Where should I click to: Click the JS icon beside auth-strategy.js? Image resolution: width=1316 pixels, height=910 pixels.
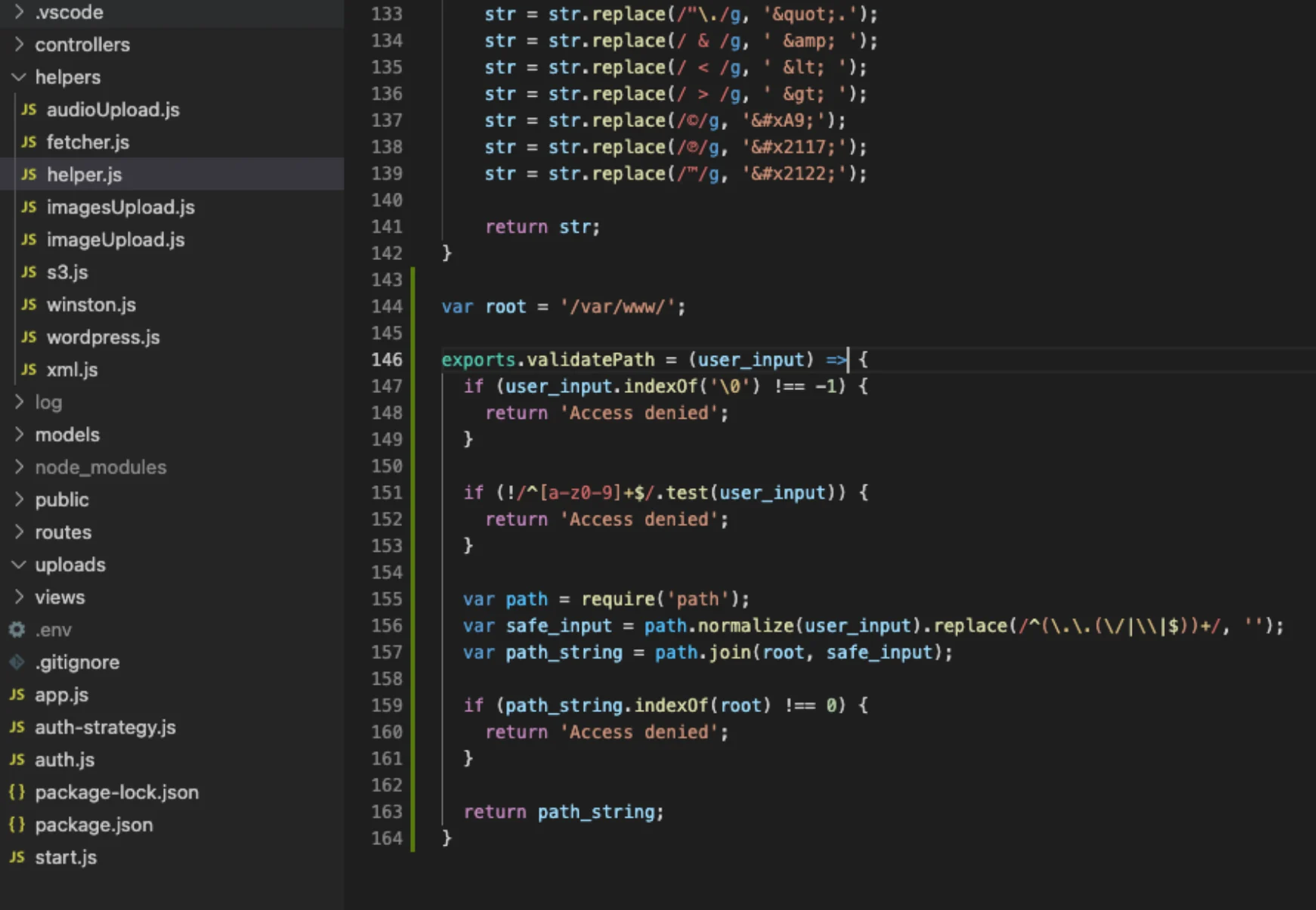(x=17, y=727)
